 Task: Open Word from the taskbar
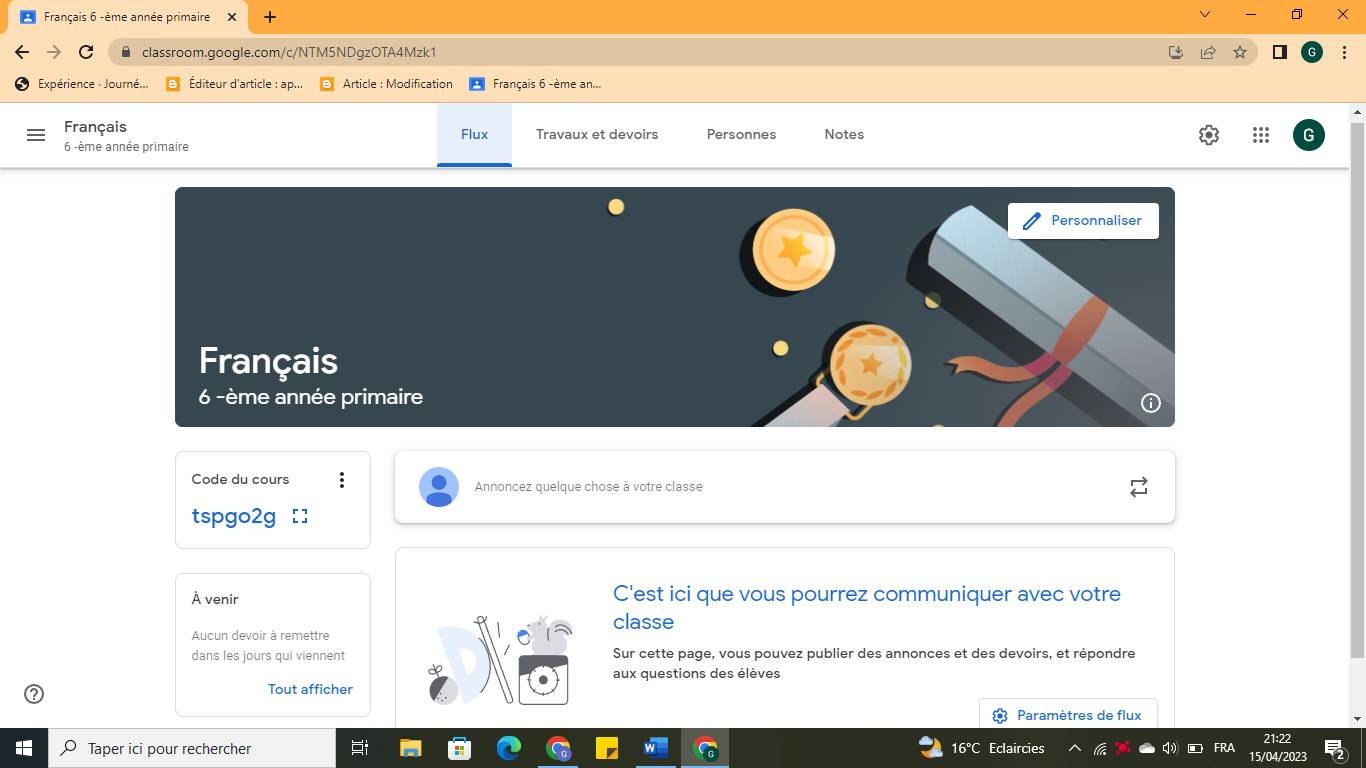click(656, 748)
